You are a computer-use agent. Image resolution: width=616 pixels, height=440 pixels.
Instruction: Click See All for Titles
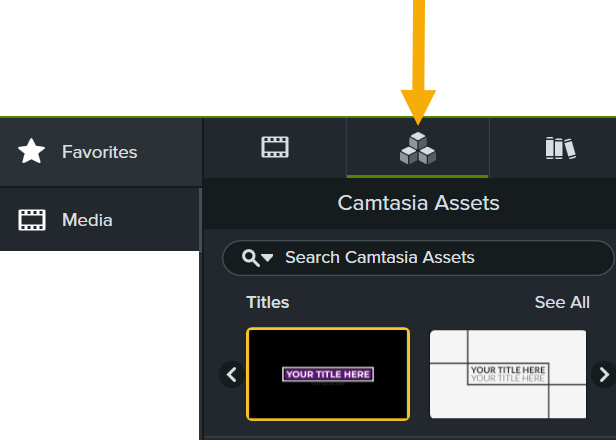click(x=562, y=302)
